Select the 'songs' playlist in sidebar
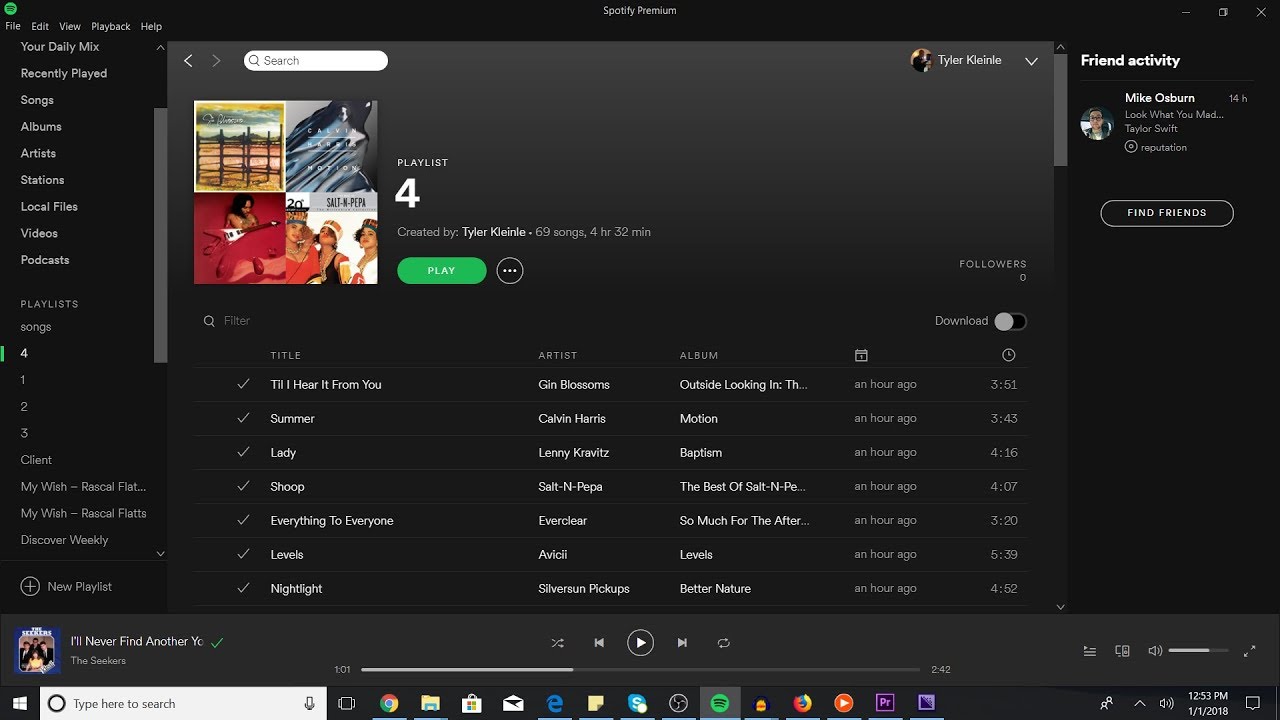The image size is (1280, 720). click(36, 327)
